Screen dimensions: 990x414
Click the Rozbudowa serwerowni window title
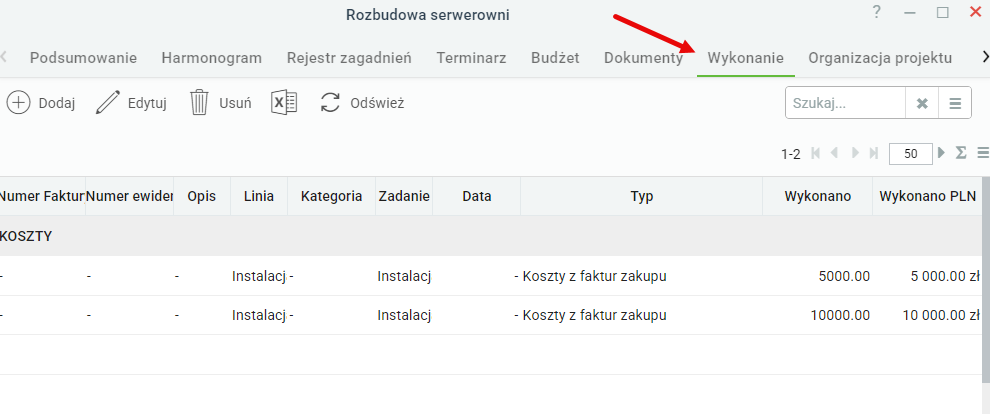tap(427, 15)
